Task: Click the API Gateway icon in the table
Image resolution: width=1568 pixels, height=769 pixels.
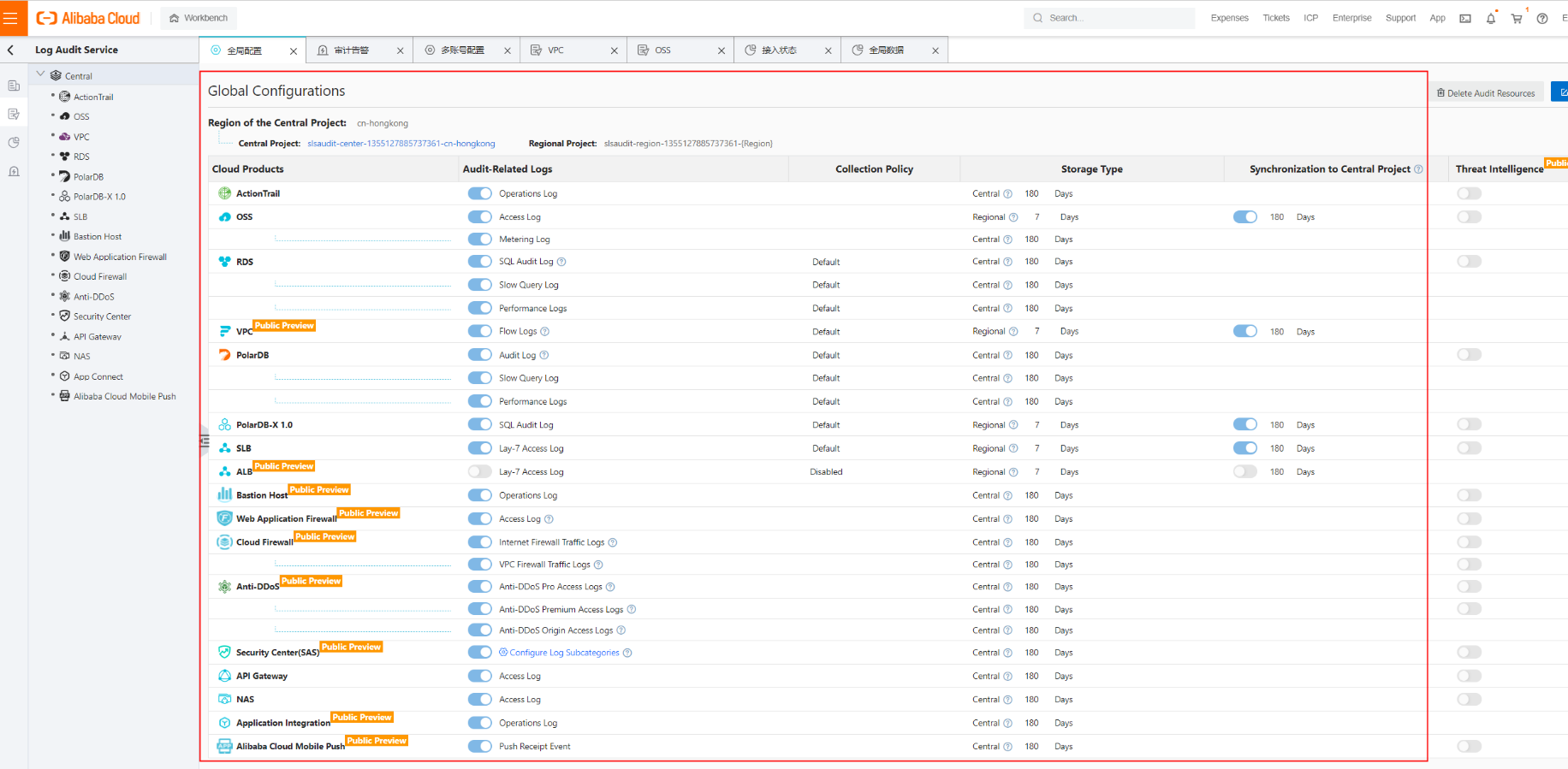Action: (224, 676)
